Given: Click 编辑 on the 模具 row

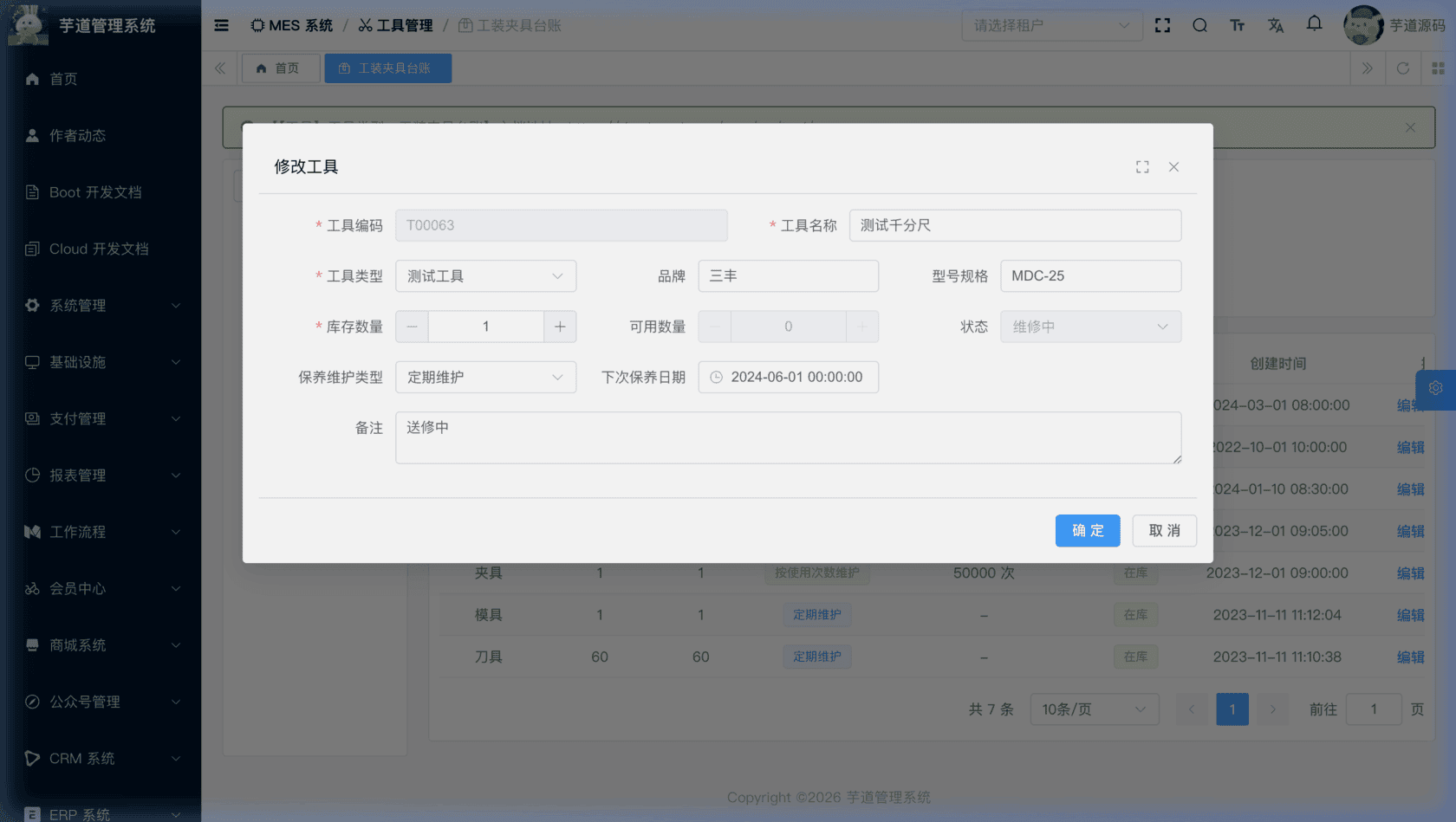Looking at the screenshot, I should (1410, 615).
